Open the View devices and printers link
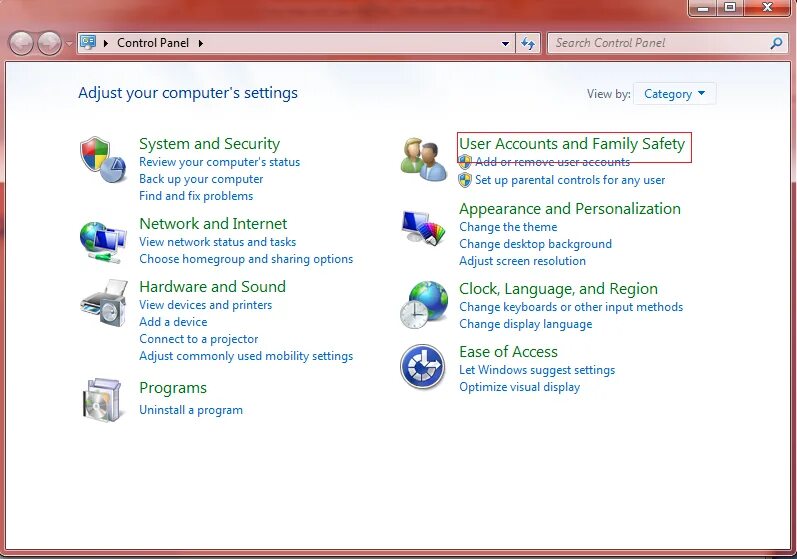The image size is (797, 559). [x=206, y=305]
